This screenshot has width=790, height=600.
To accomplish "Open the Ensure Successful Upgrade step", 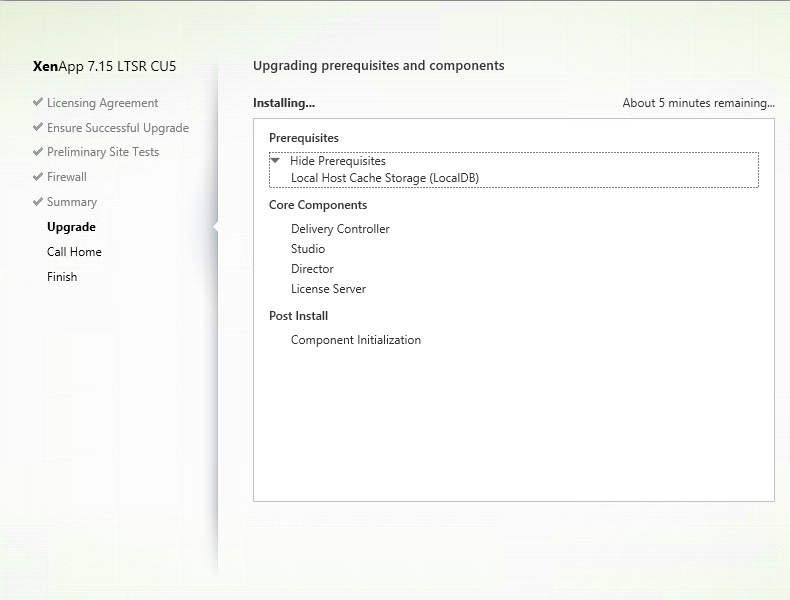I will 118,128.
